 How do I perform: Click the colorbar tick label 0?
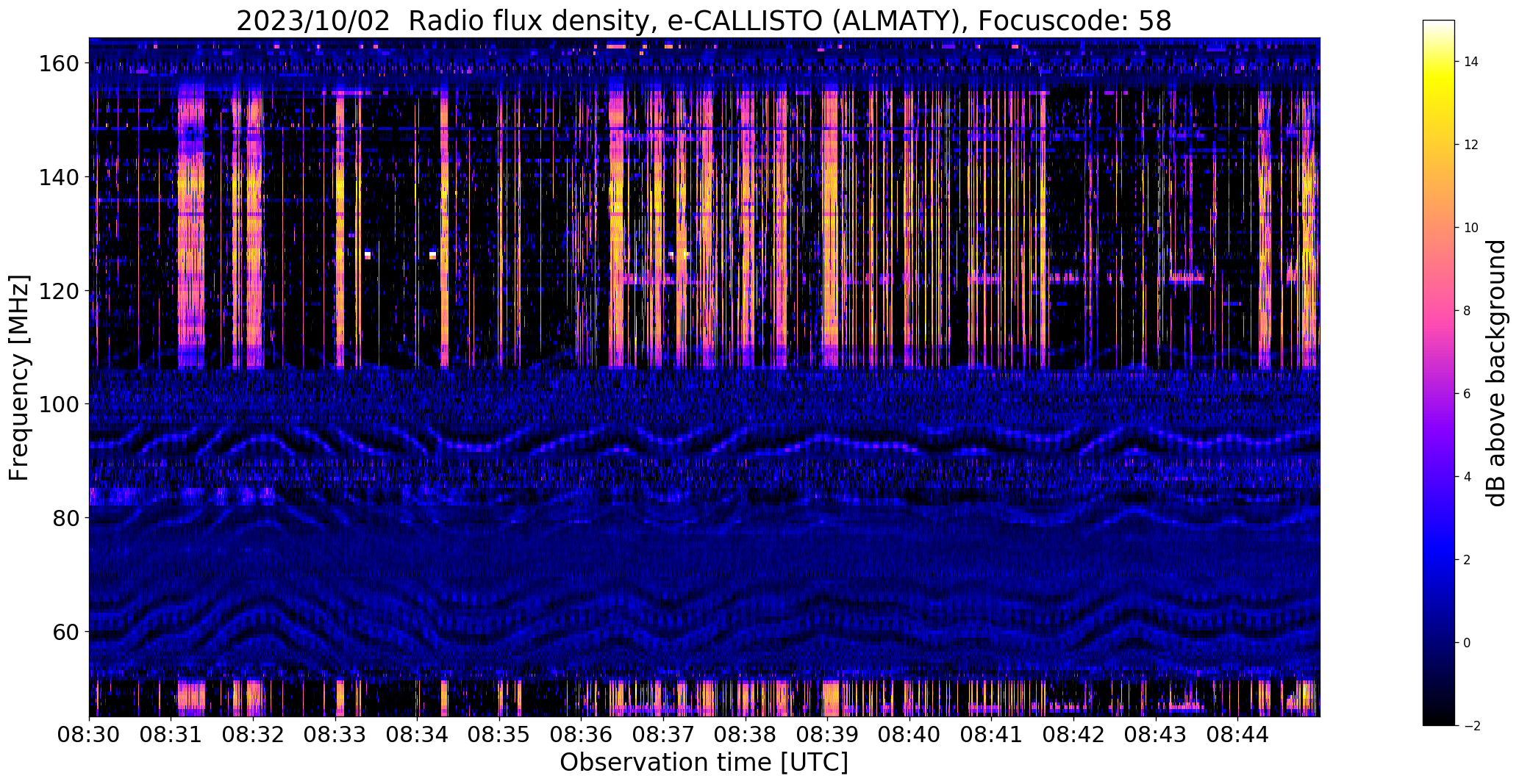point(1468,643)
